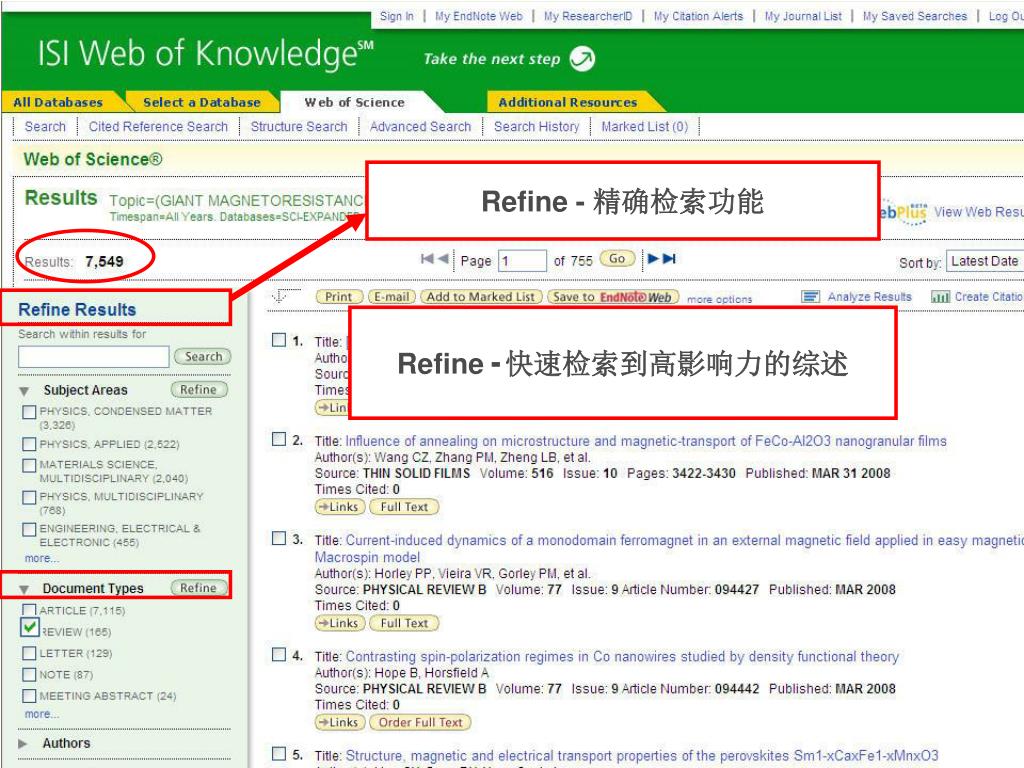Open My Citation Alerts link
Viewport: 1024px width, 768px height.
698,16
